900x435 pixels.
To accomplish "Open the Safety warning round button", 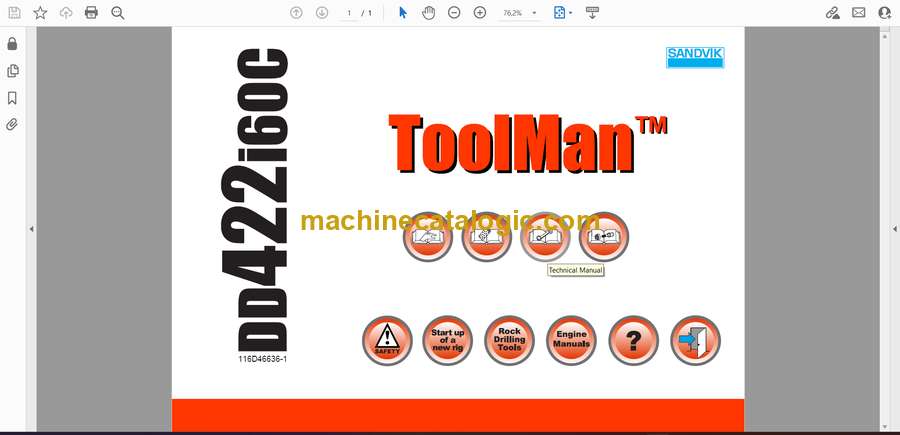I will click(387, 340).
